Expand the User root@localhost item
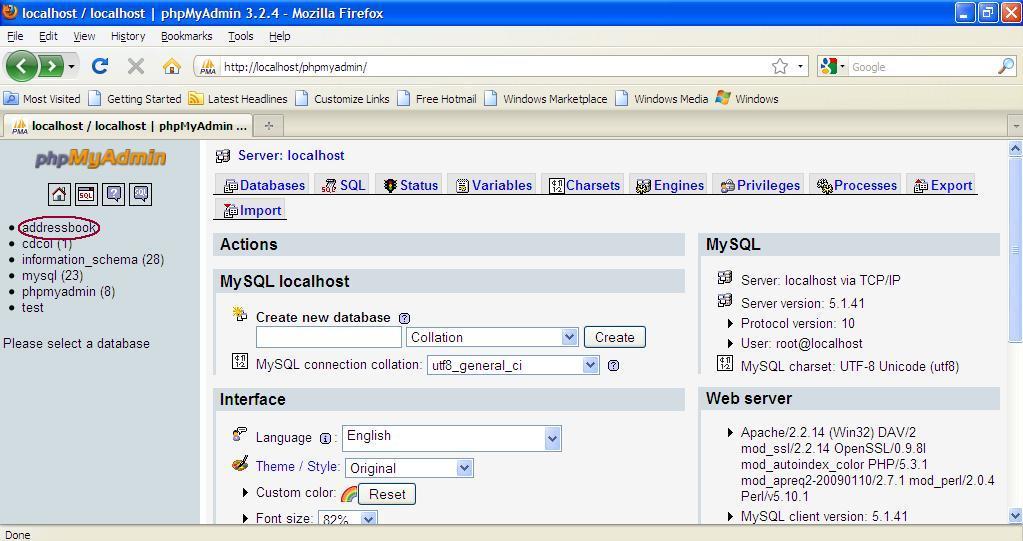 click(x=730, y=344)
